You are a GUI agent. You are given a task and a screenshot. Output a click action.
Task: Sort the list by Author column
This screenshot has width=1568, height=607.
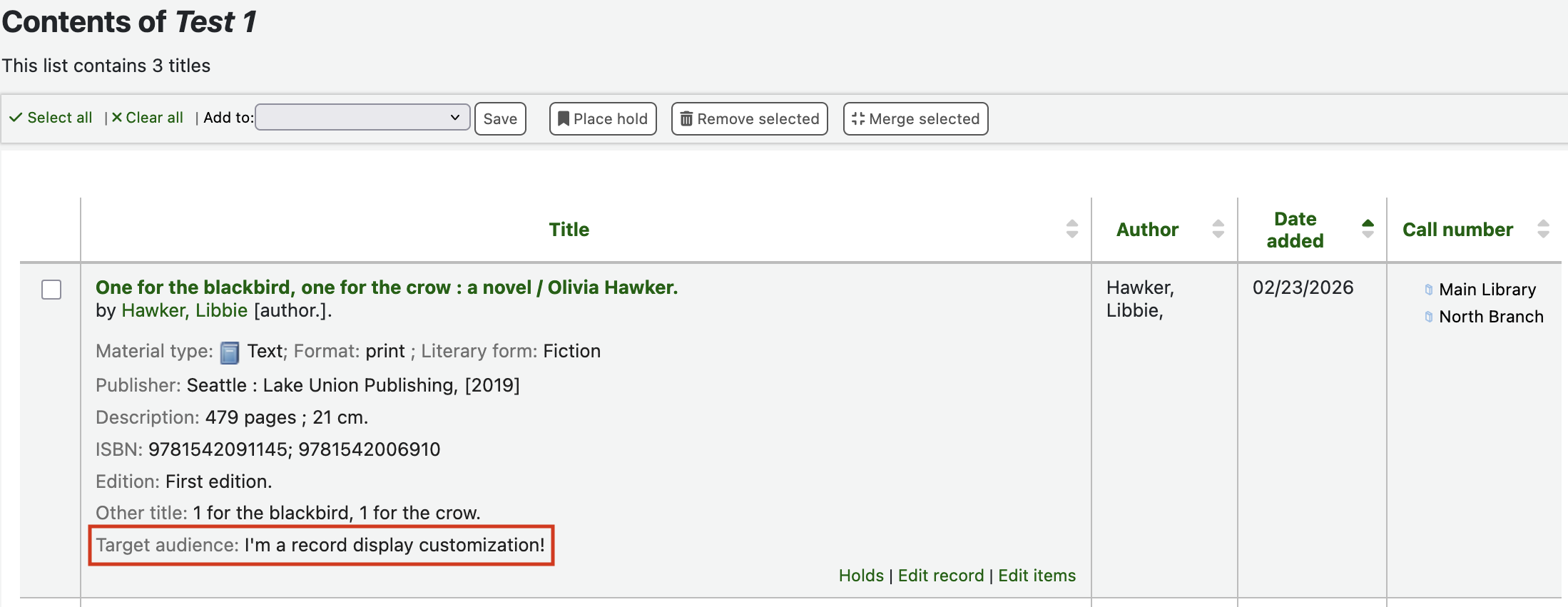[x=1147, y=230]
